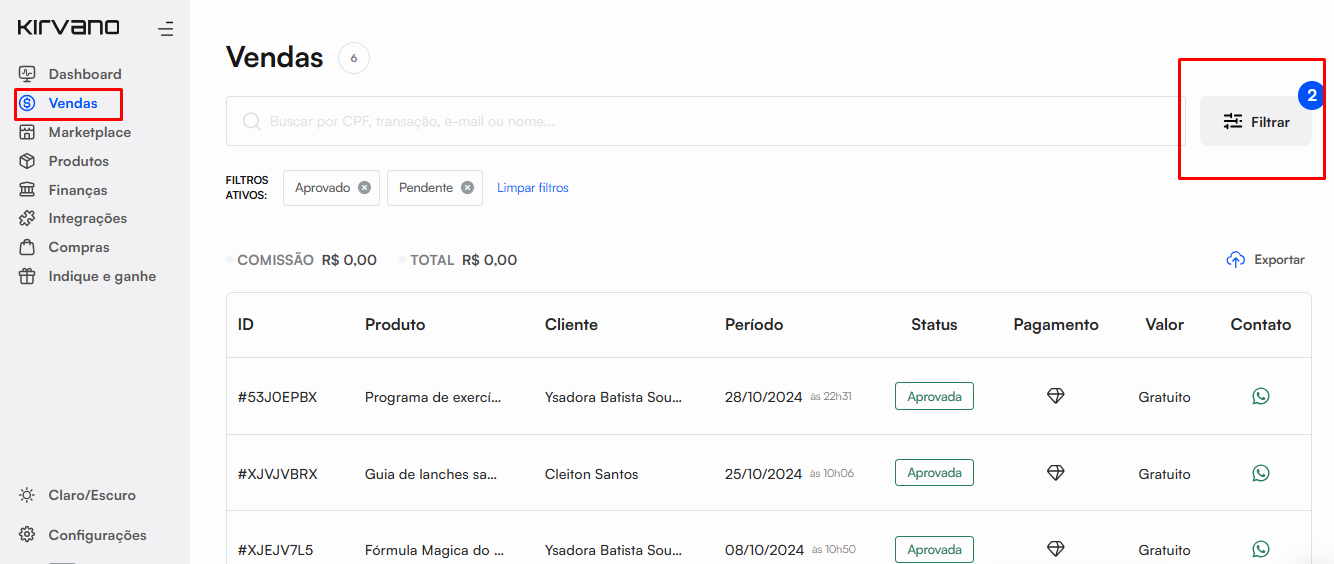Focus the search by CPF or email field
The image size is (1334, 564).
pos(700,122)
